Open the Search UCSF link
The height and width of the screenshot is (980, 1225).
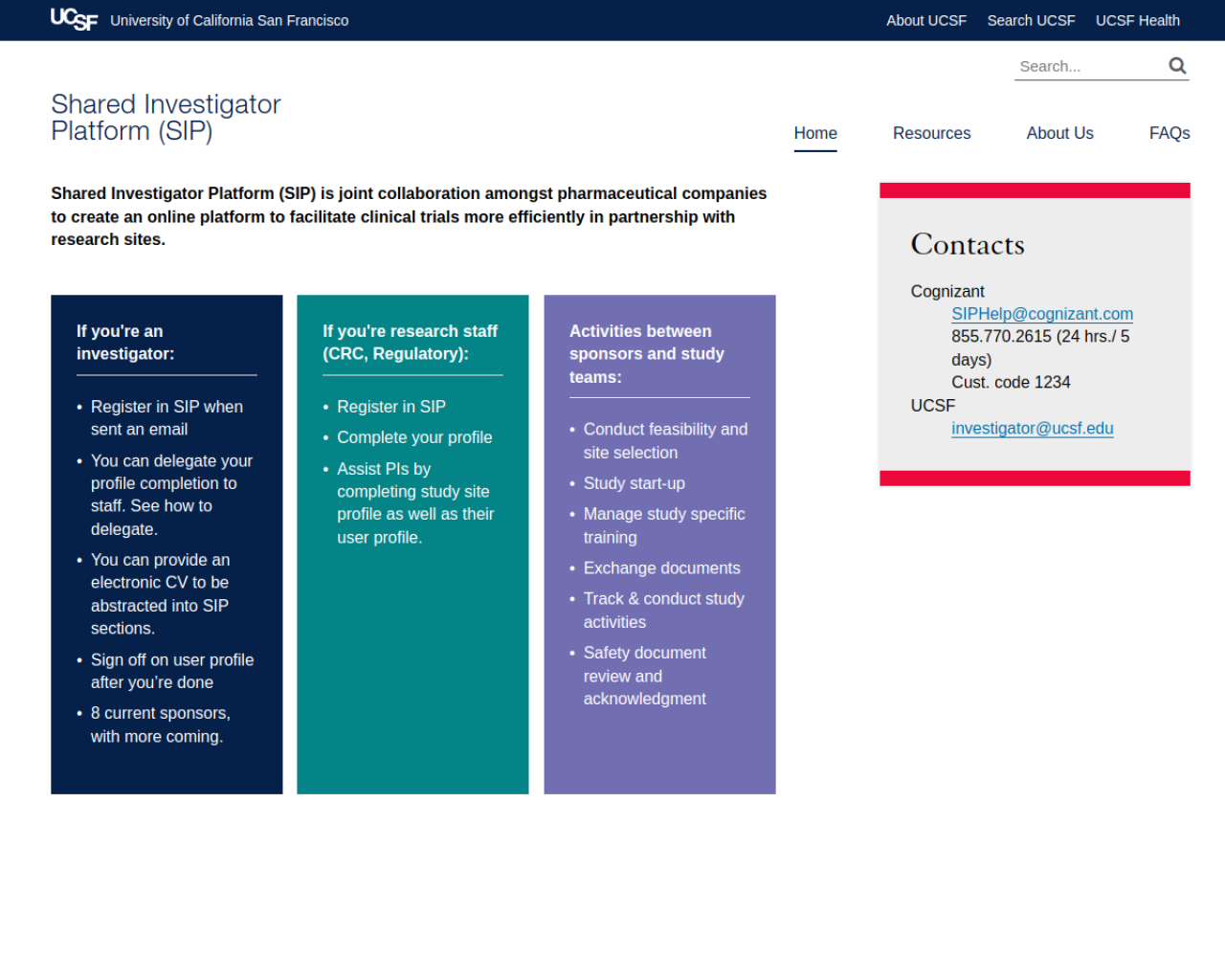coord(1031,20)
